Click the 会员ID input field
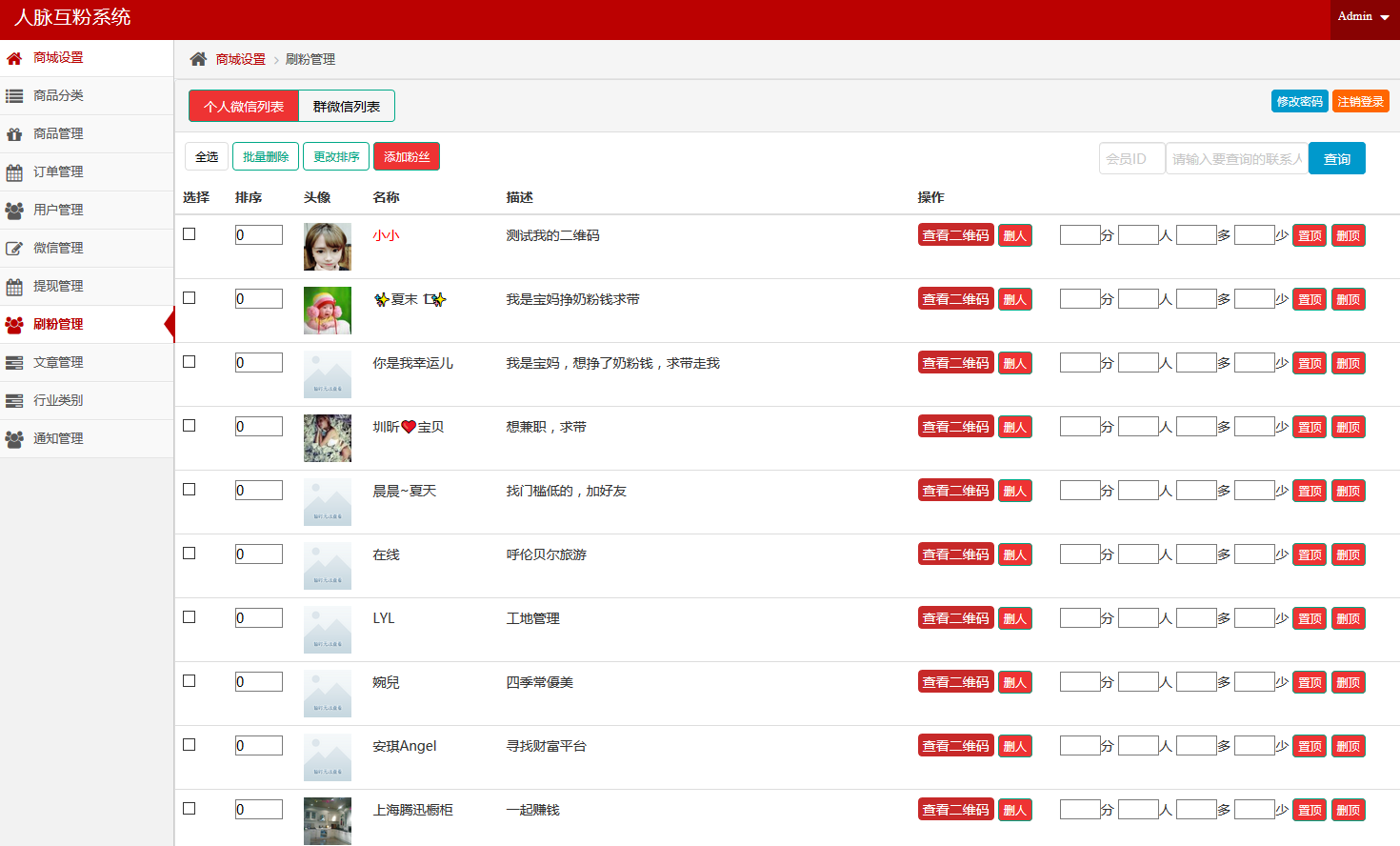This screenshot has width=1400, height=846. [1131, 159]
